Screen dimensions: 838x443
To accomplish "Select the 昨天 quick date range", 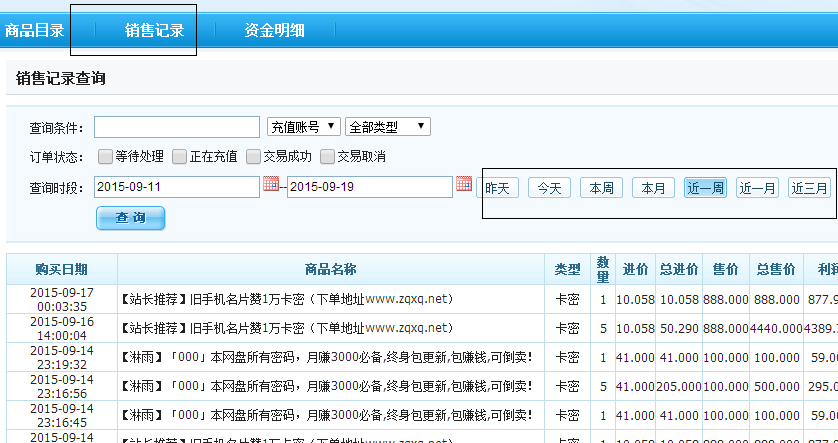I will [498, 187].
